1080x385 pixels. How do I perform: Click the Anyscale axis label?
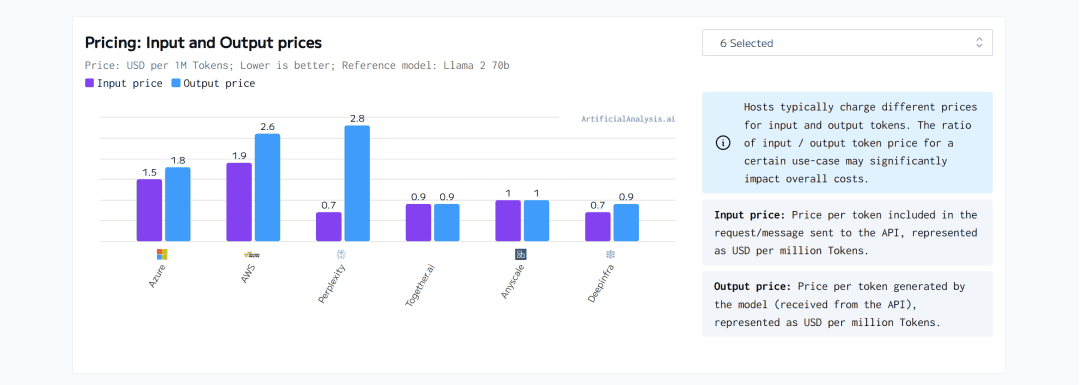pyautogui.click(x=514, y=281)
